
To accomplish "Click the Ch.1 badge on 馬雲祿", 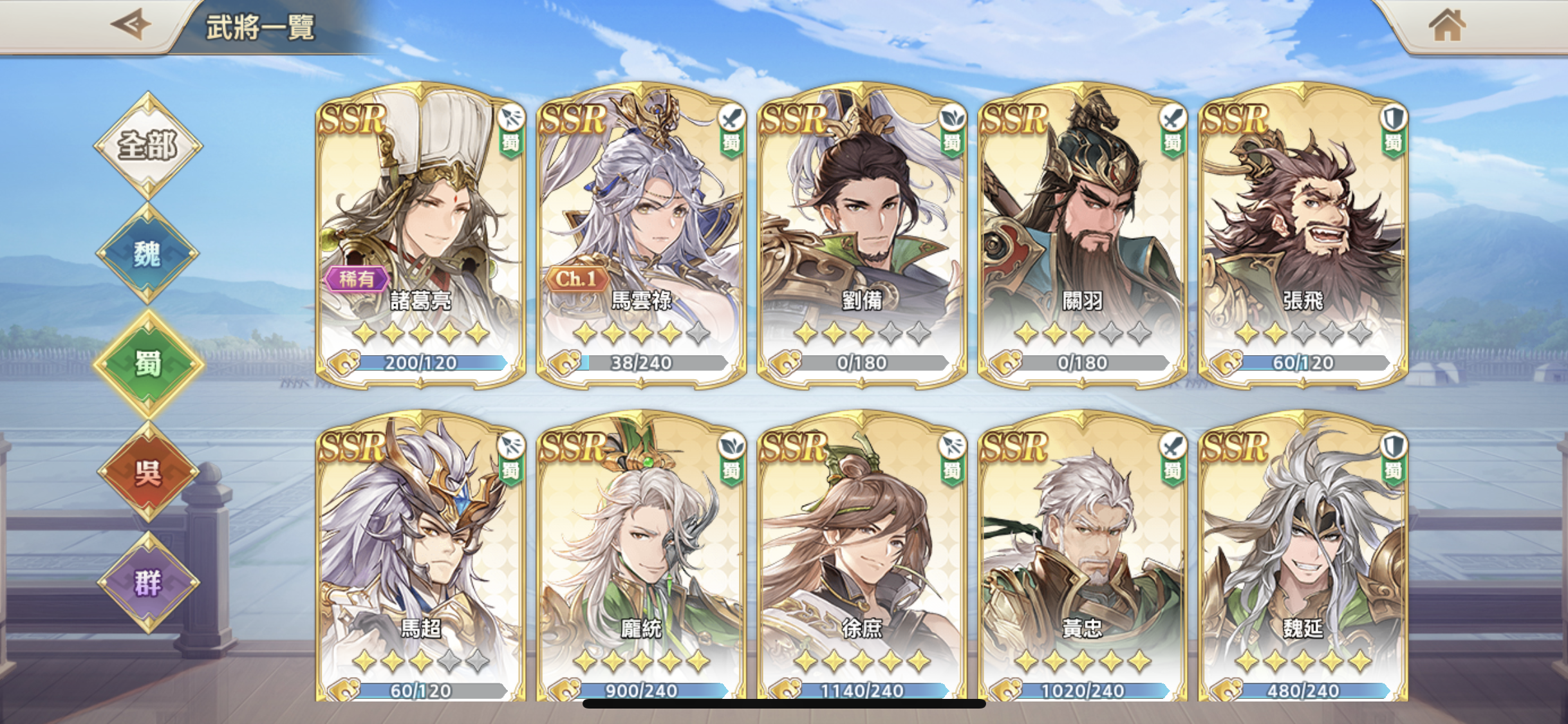I will click(x=577, y=279).
